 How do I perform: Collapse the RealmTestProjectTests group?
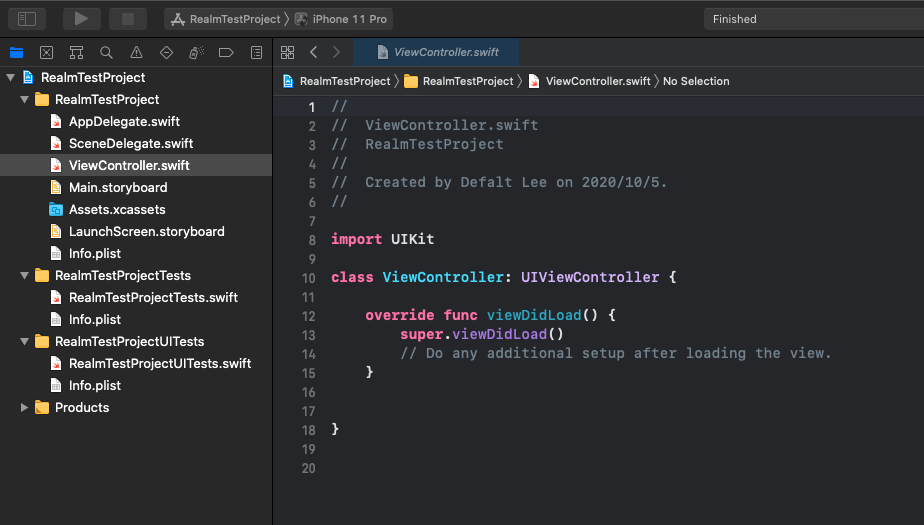(x=24, y=275)
